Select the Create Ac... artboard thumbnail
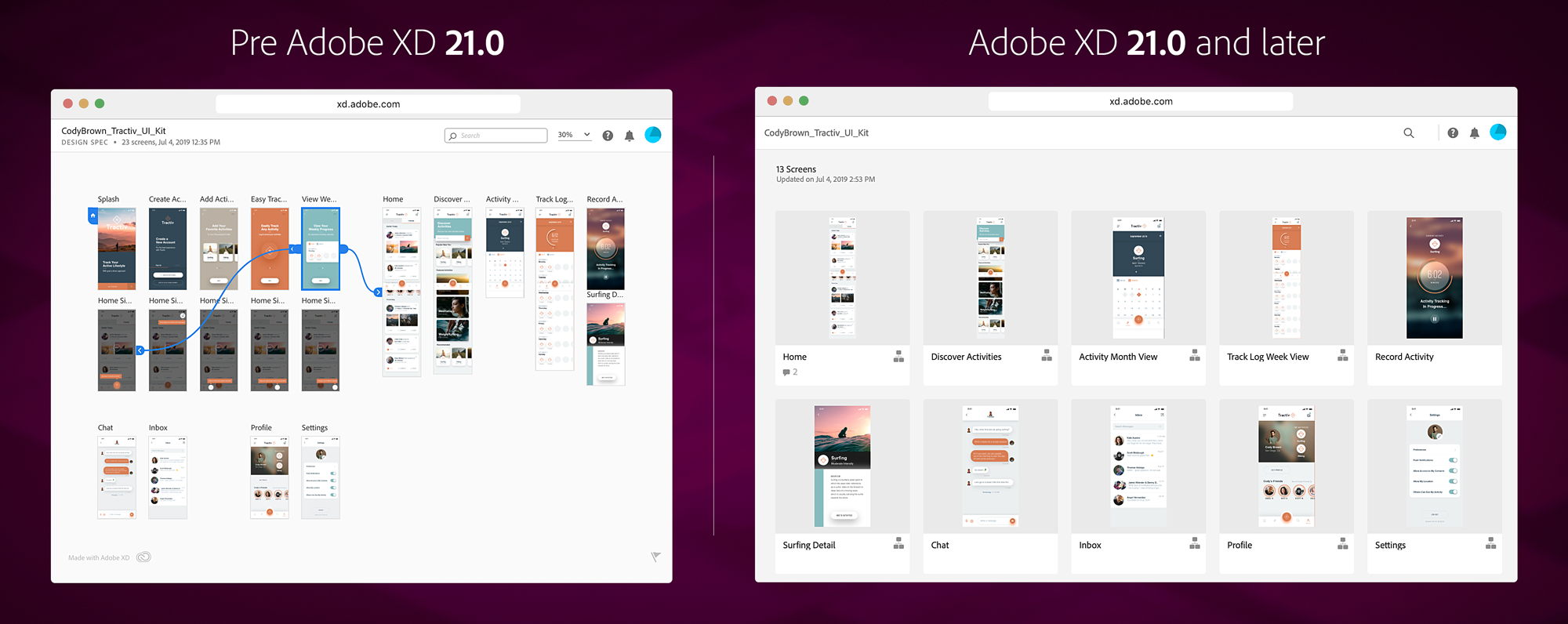 [x=168, y=249]
